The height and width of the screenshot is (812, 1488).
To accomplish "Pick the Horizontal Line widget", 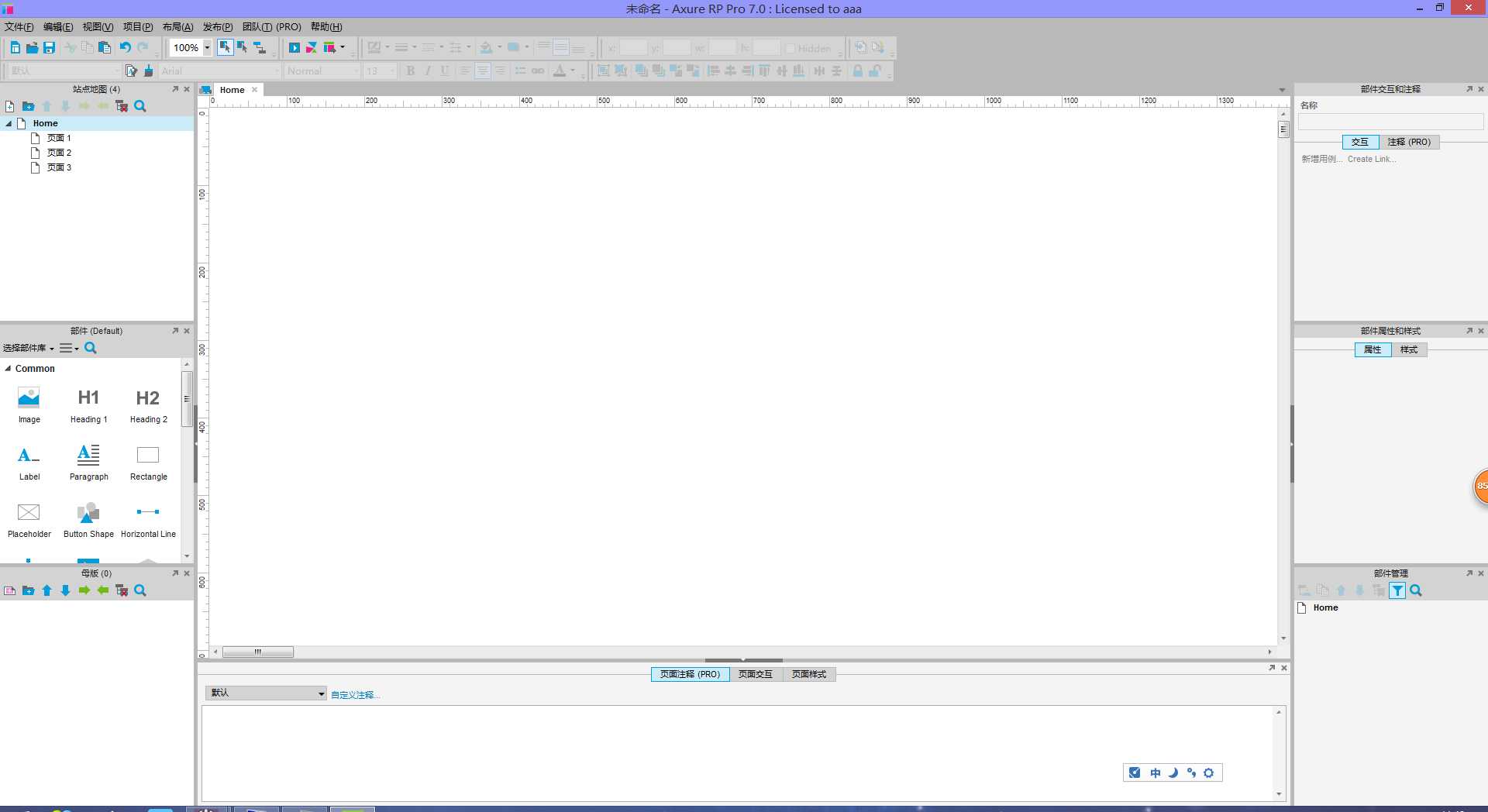I will [x=148, y=520].
